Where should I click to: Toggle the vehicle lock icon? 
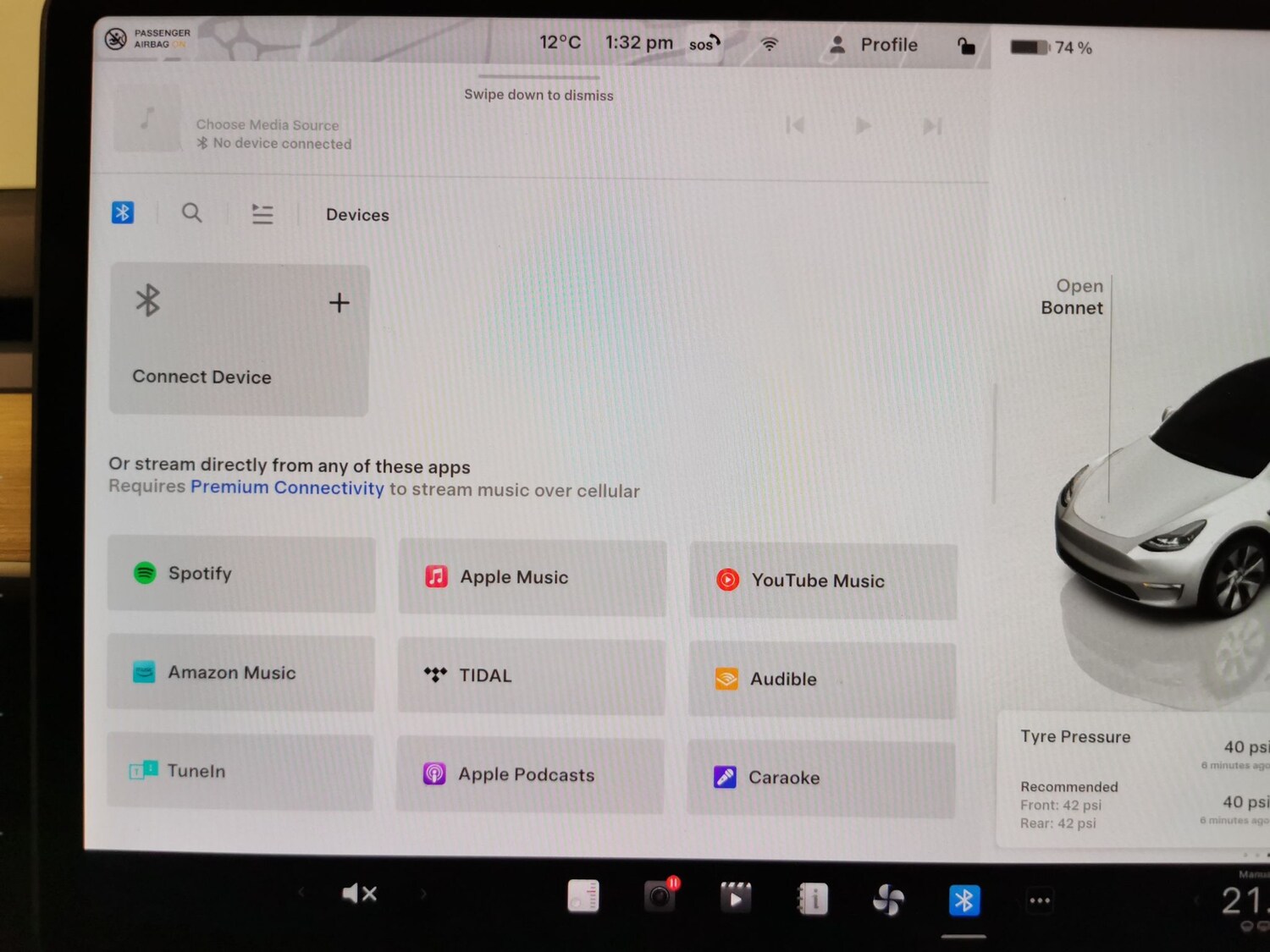pyautogui.click(x=966, y=46)
